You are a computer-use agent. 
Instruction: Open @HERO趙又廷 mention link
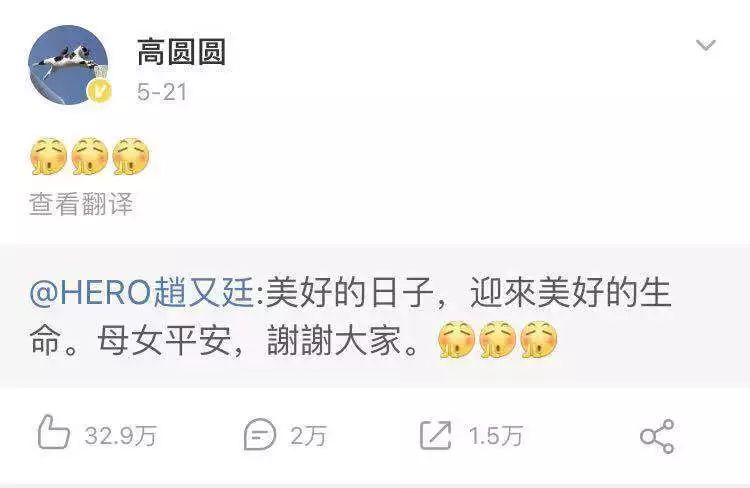[142, 292]
